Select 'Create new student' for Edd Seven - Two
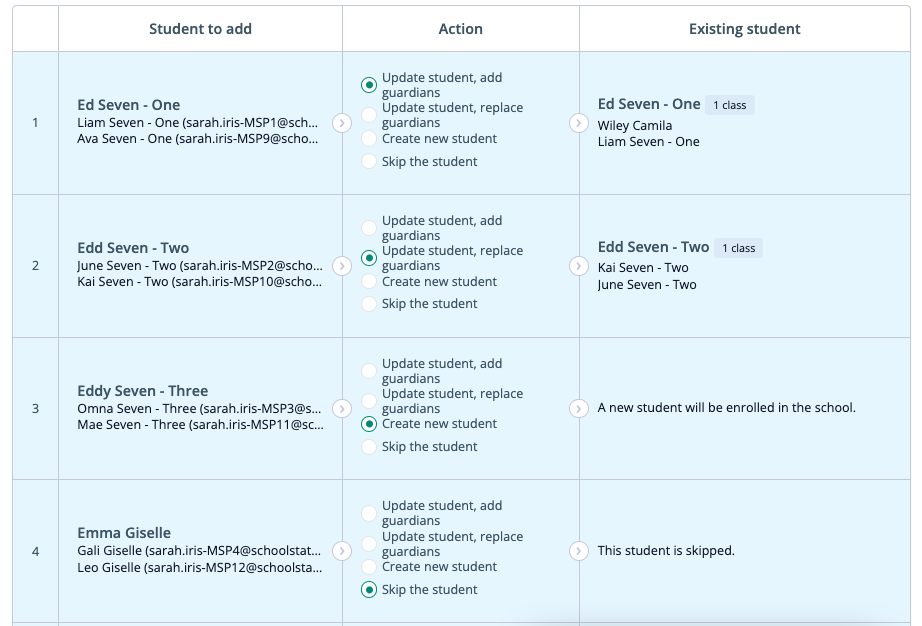Viewport: 922px width, 626px height. tap(369, 282)
